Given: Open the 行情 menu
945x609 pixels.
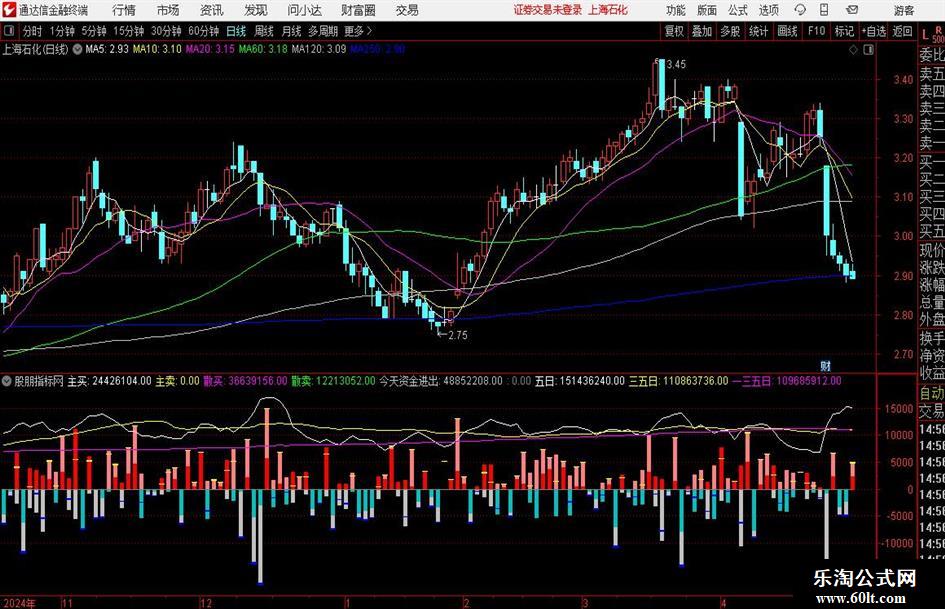Looking at the screenshot, I should (x=124, y=10).
